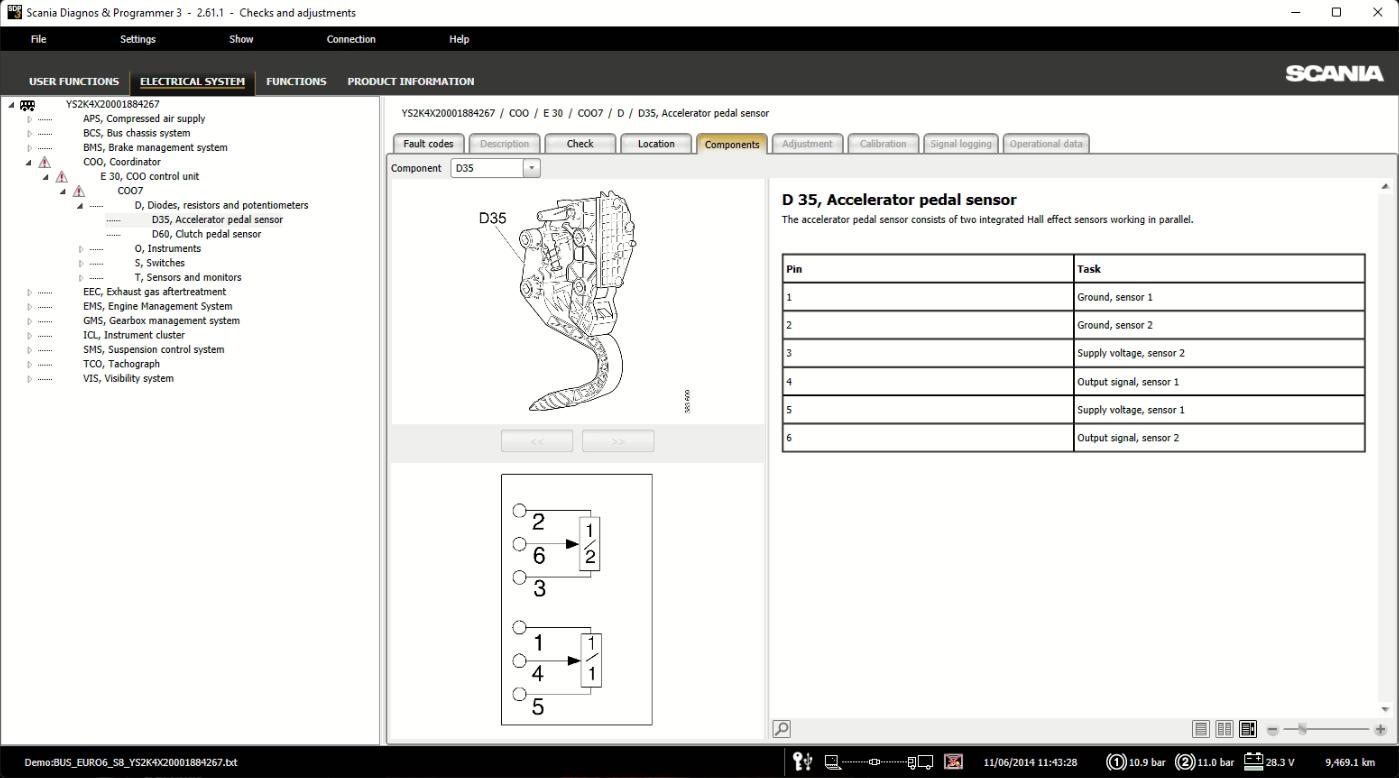Expand TCO, Tachograph node
The height and width of the screenshot is (778, 1399).
(29, 364)
